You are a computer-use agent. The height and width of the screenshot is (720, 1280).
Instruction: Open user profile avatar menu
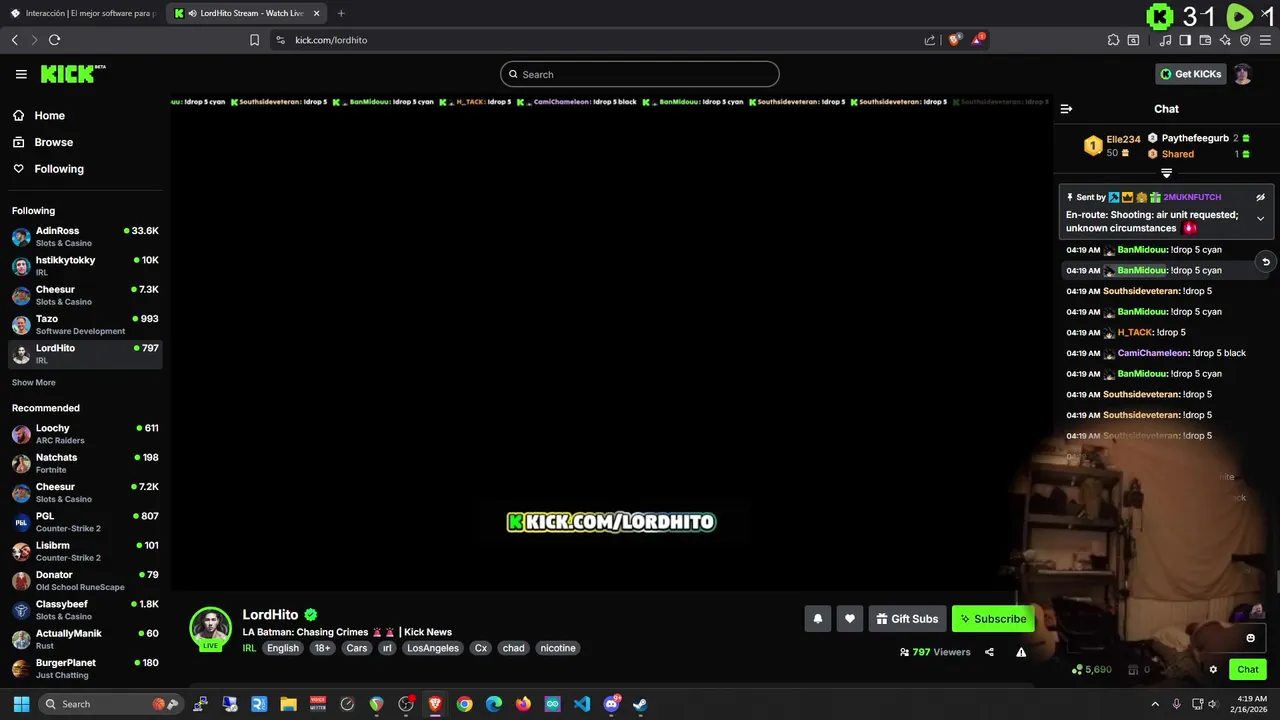pyautogui.click(x=1242, y=74)
